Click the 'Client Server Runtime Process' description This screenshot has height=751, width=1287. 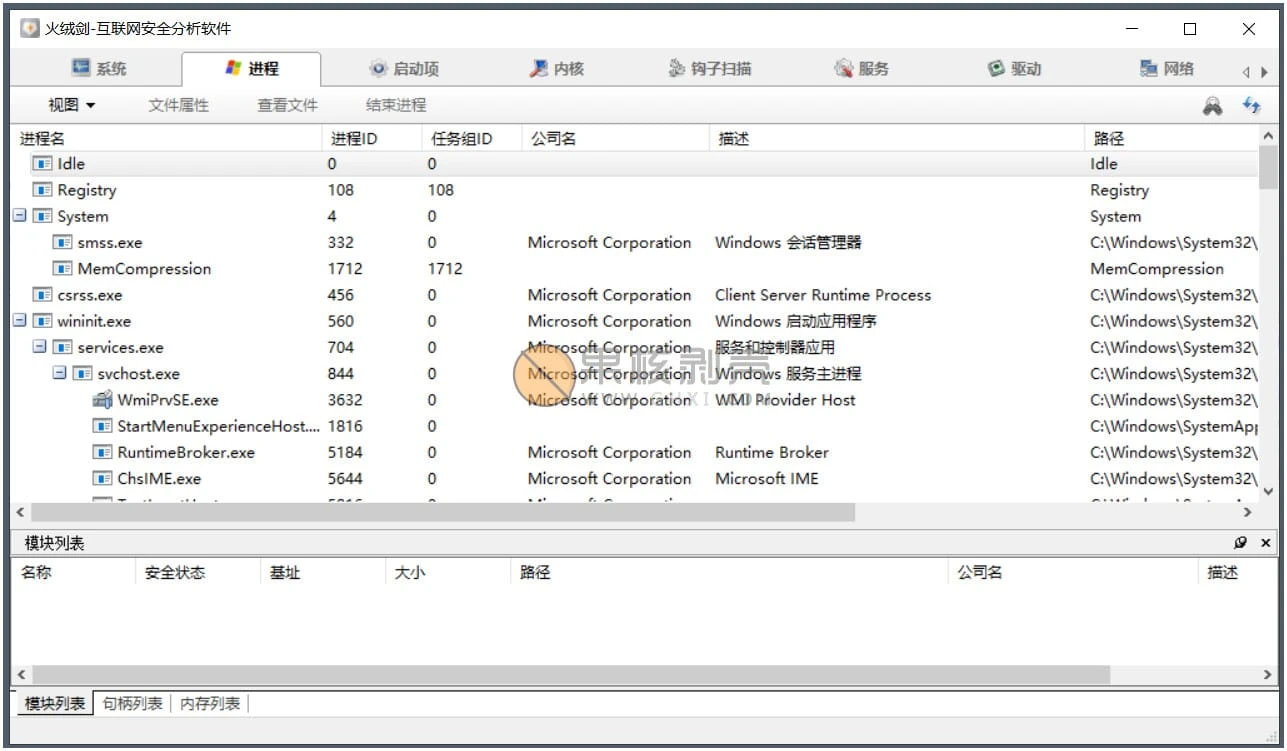(x=823, y=295)
